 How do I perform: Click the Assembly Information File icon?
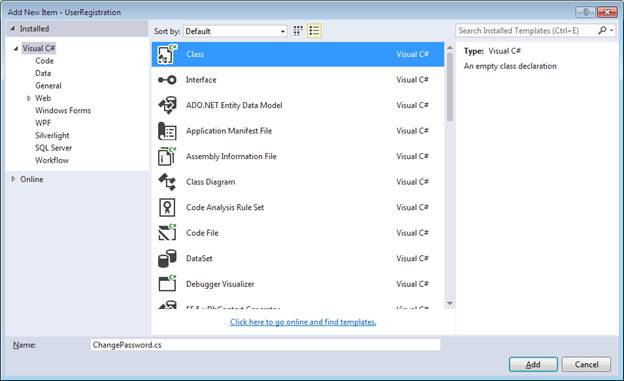pyautogui.click(x=167, y=156)
